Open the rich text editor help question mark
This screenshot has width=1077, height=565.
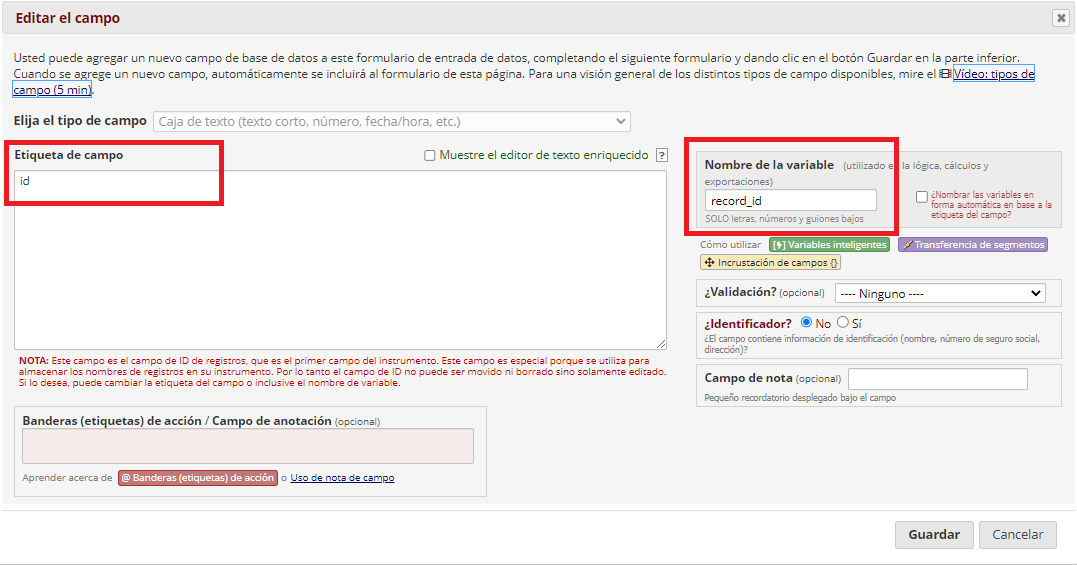click(661, 155)
